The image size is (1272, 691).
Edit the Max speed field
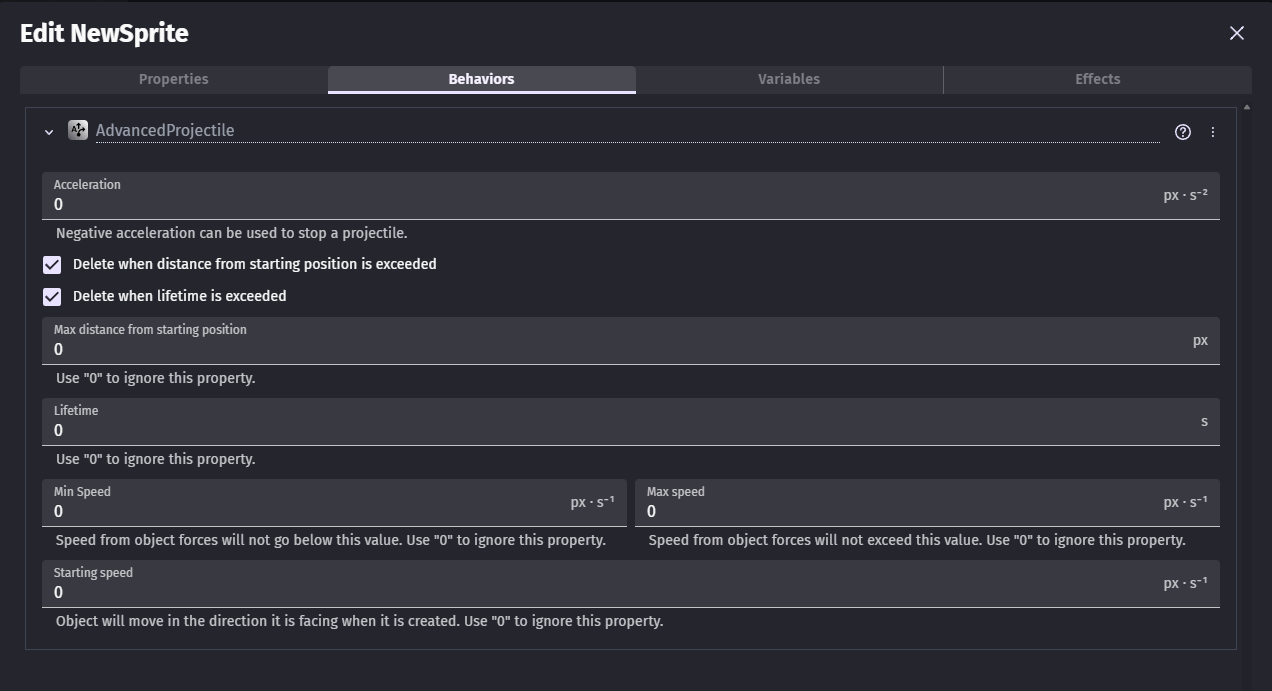pos(900,512)
